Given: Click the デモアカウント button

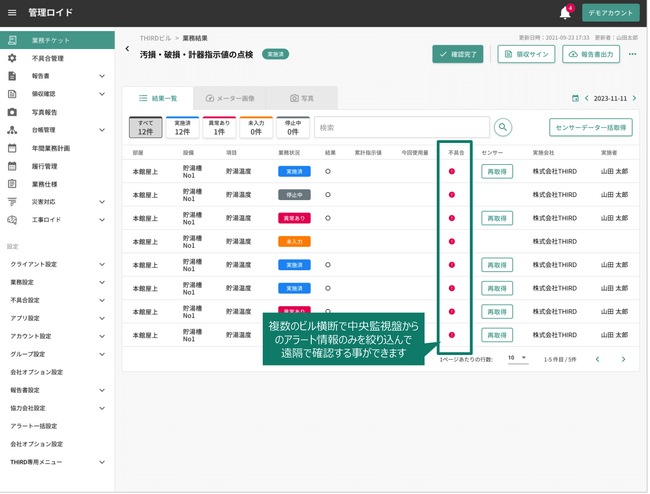Looking at the screenshot, I should (611, 13).
